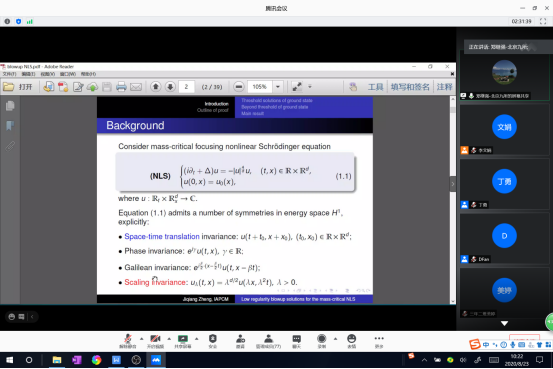Open the security shield options
This screenshot has width=553, height=369.
click(x=213, y=341)
